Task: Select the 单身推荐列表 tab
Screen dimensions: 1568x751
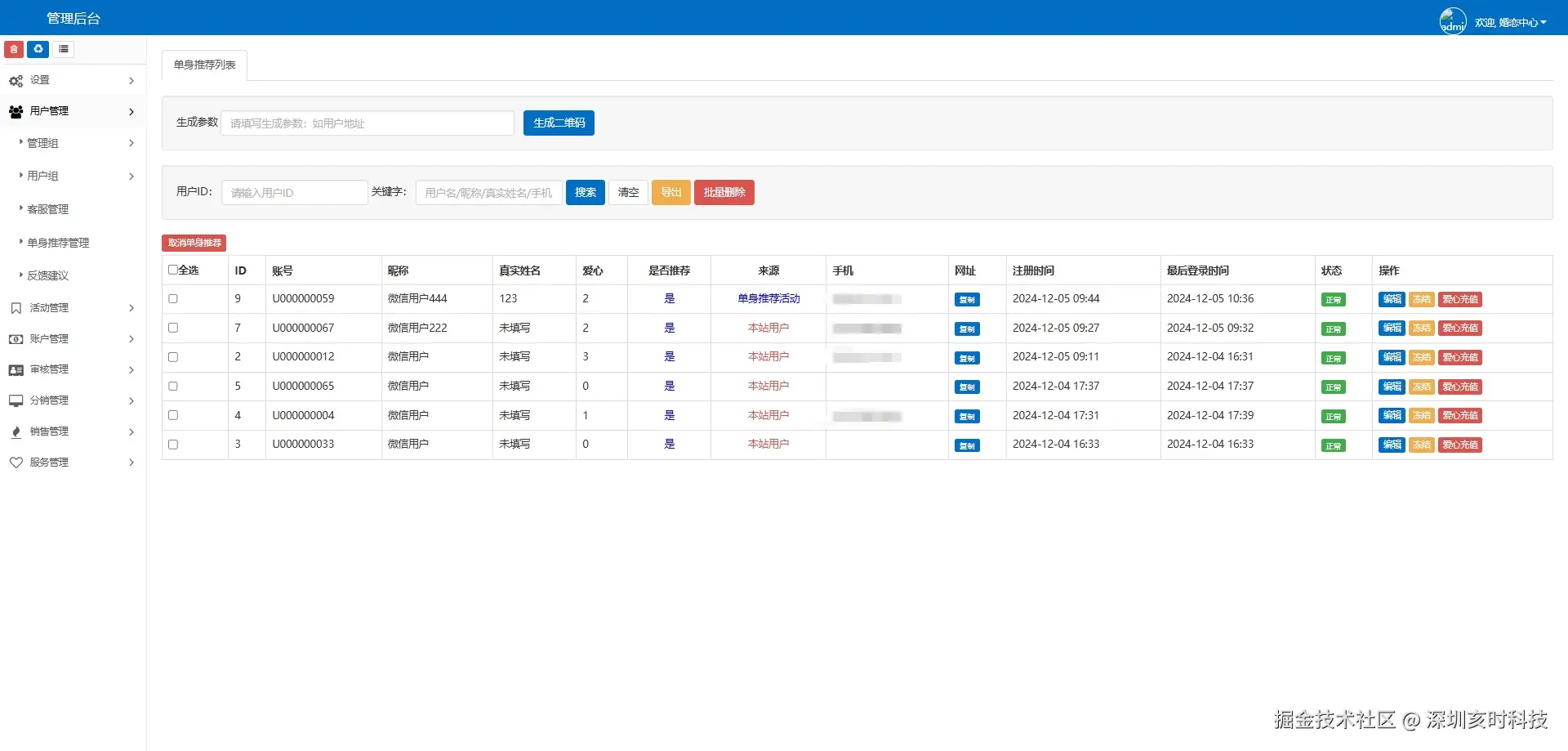Action: point(205,65)
